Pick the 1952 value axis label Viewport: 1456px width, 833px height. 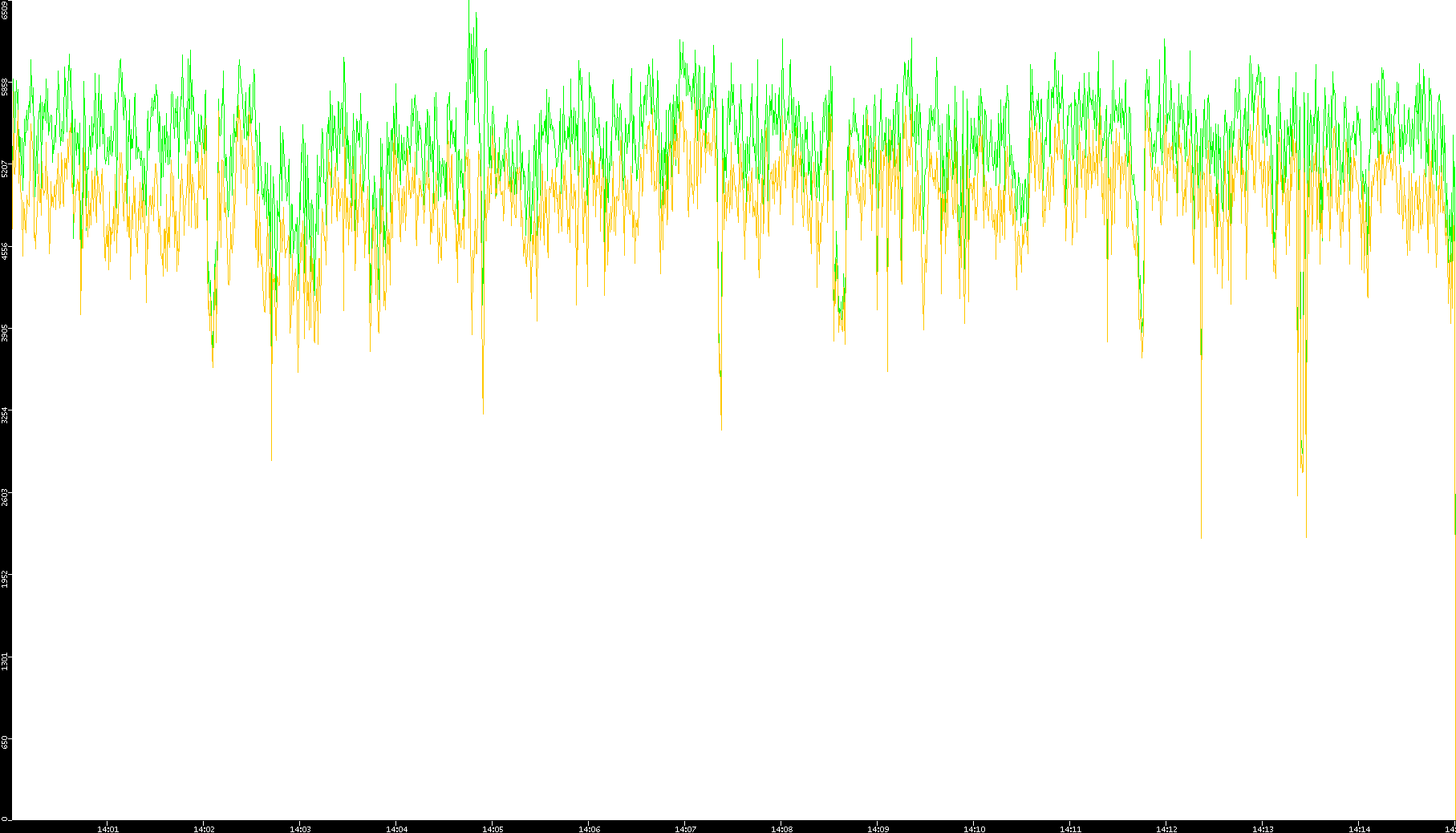pyautogui.click(x=5, y=579)
